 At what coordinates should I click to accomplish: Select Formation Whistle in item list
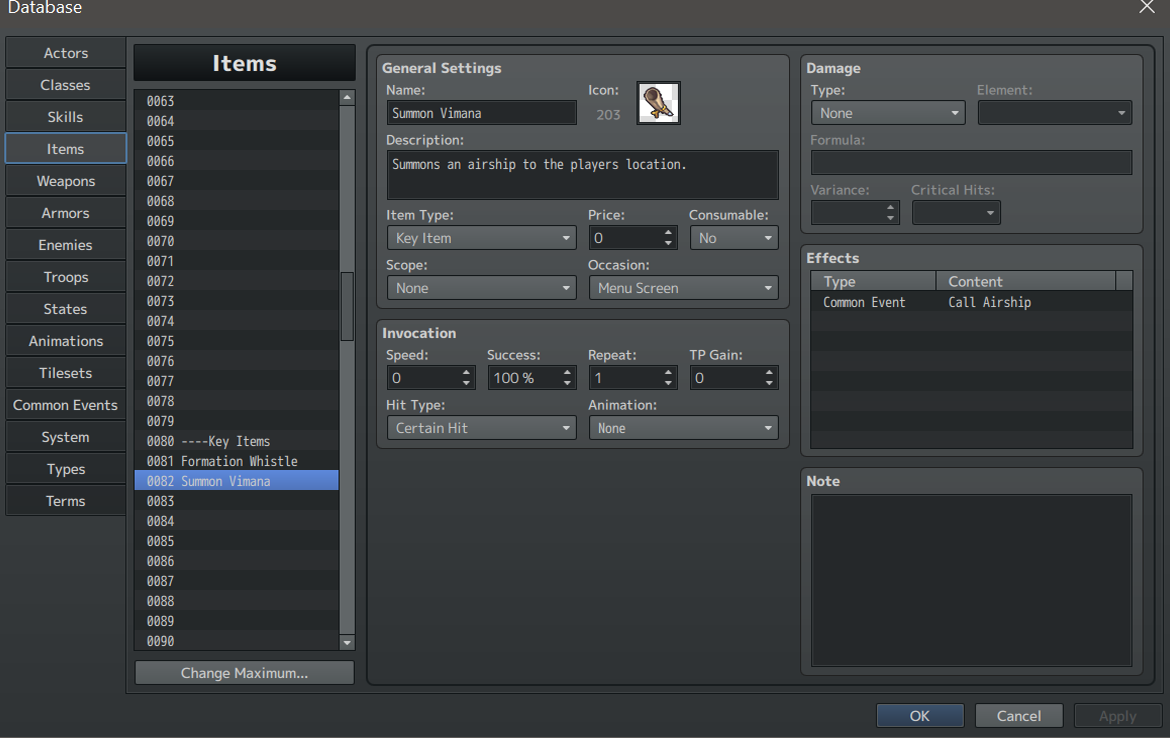pos(237,461)
